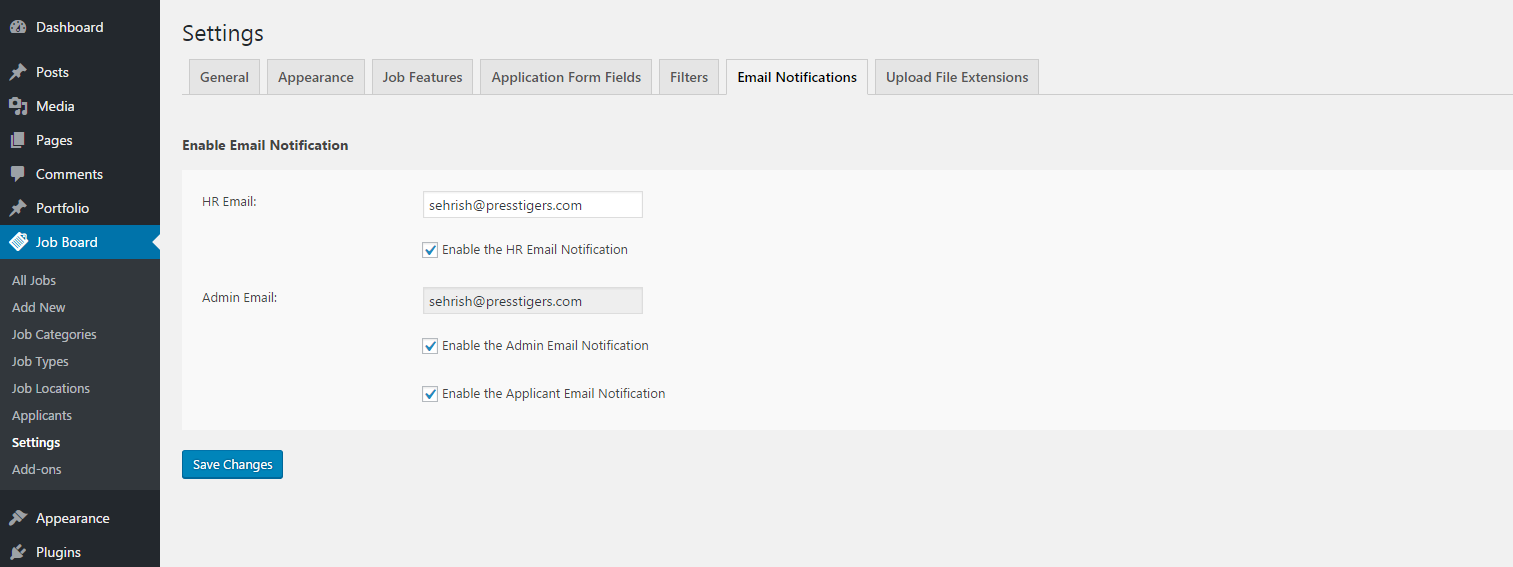Select the Job Features tab
This screenshot has width=1513, height=567.
click(422, 77)
